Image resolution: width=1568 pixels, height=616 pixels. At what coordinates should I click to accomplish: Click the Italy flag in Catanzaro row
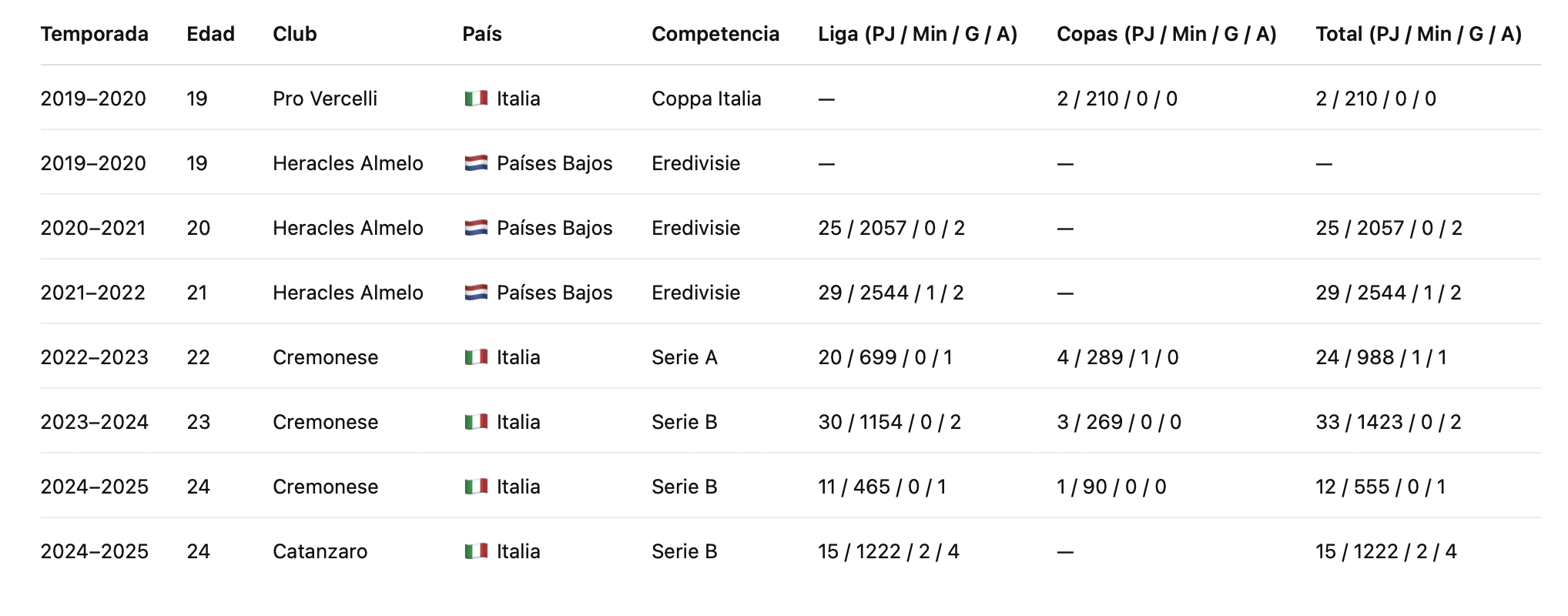tap(476, 551)
